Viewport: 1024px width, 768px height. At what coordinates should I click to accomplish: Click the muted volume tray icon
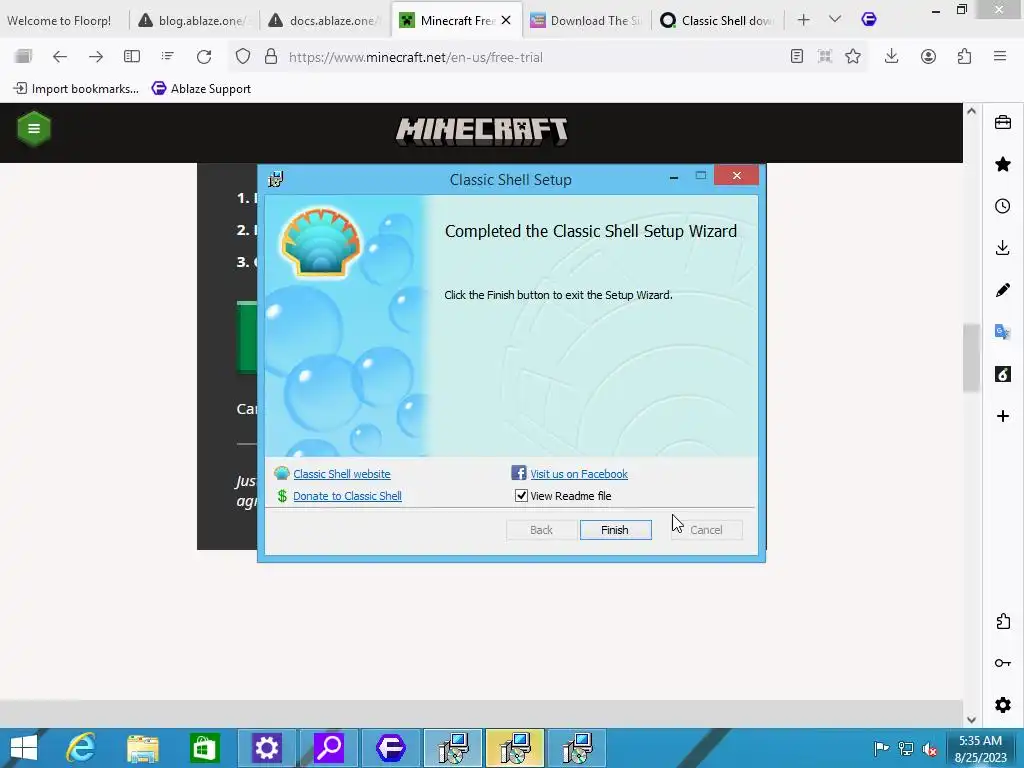(930, 748)
